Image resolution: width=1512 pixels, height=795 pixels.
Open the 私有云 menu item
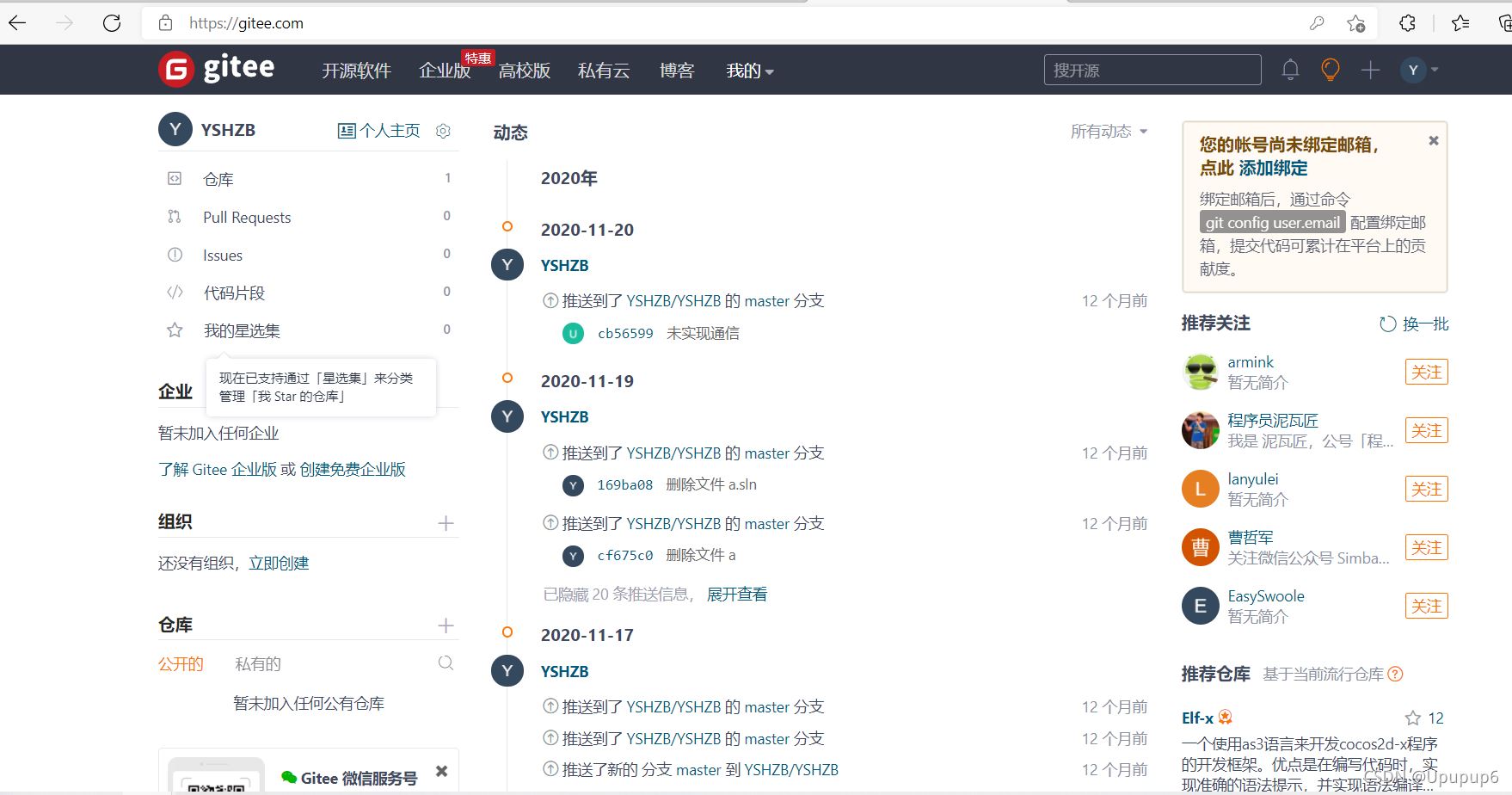click(x=604, y=71)
